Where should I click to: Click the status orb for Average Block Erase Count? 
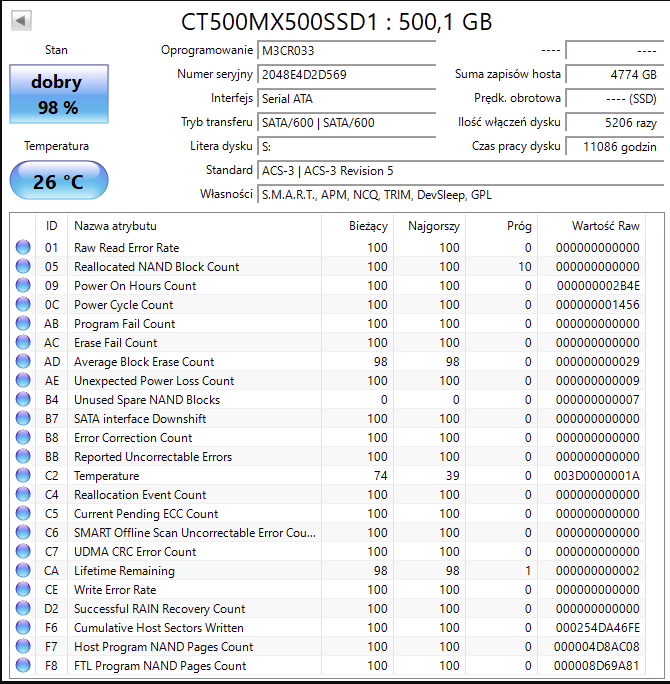(x=23, y=362)
